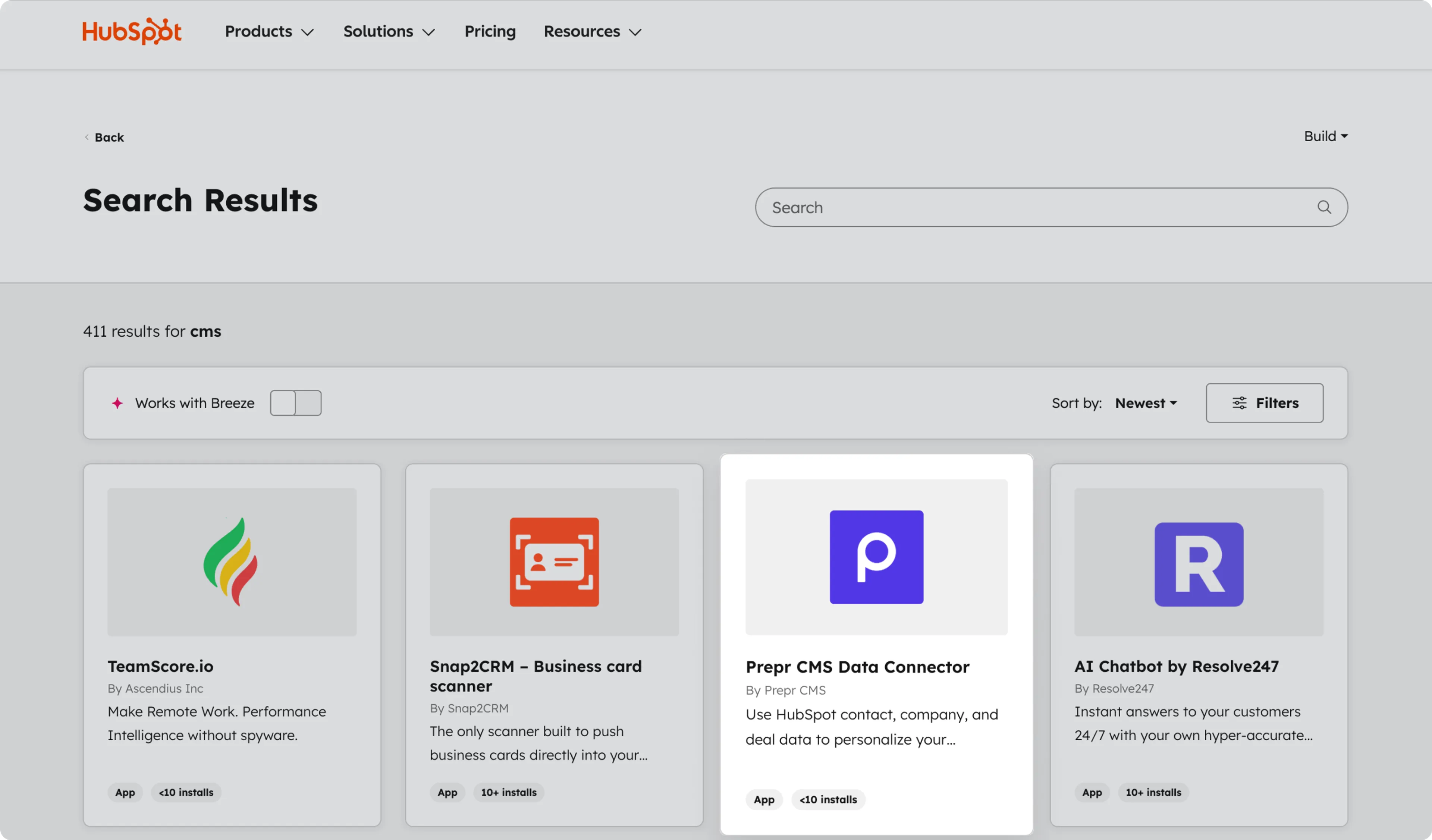The height and width of the screenshot is (840, 1432).
Task: Click the Pricing menu item
Action: [x=489, y=32]
